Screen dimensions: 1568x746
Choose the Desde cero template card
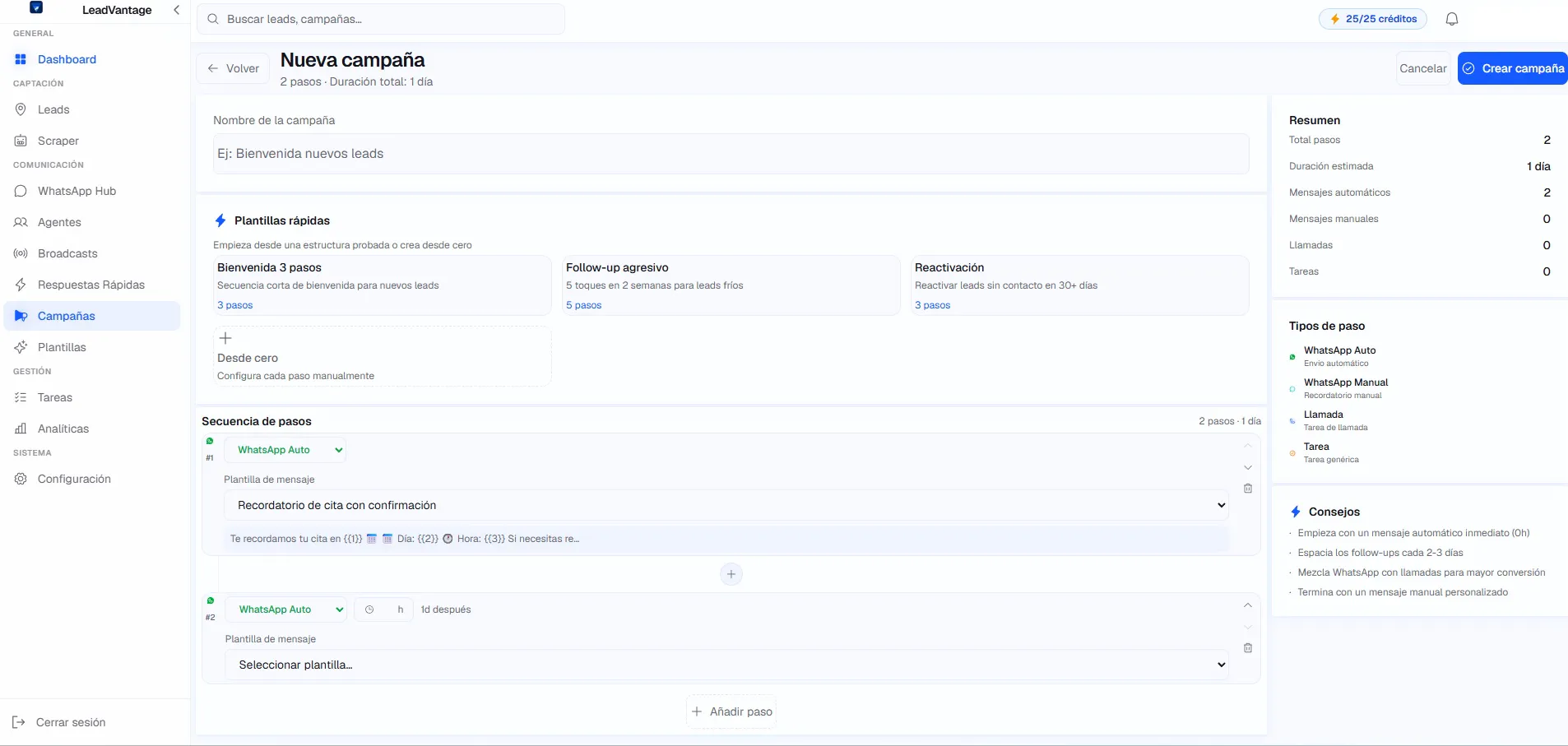[x=382, y=357]
